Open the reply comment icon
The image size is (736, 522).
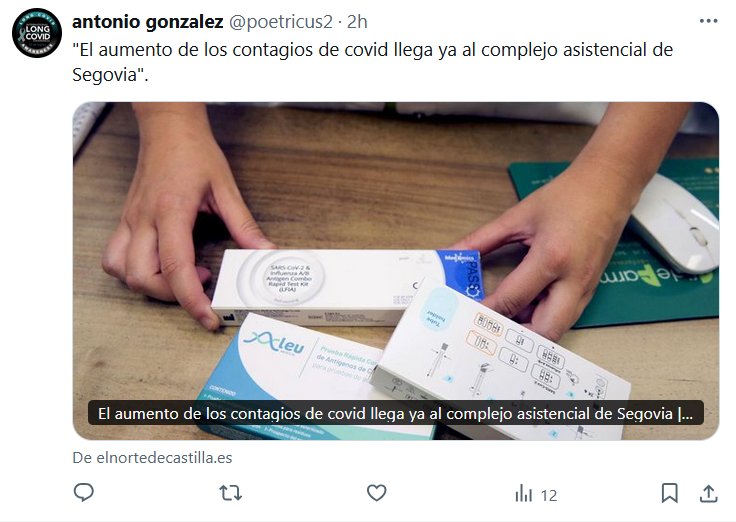point(84,493)
